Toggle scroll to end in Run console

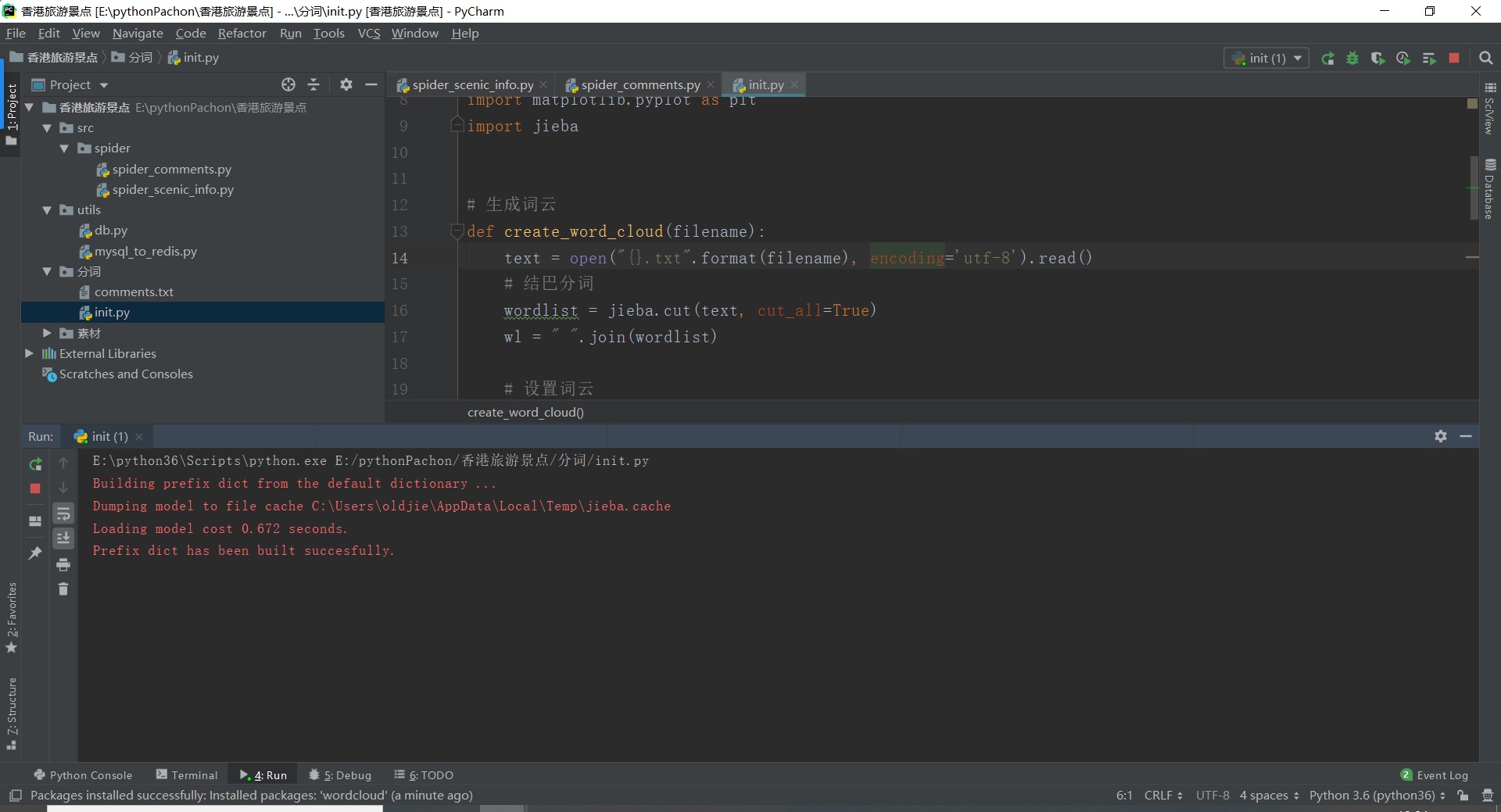tap(63, 538)
